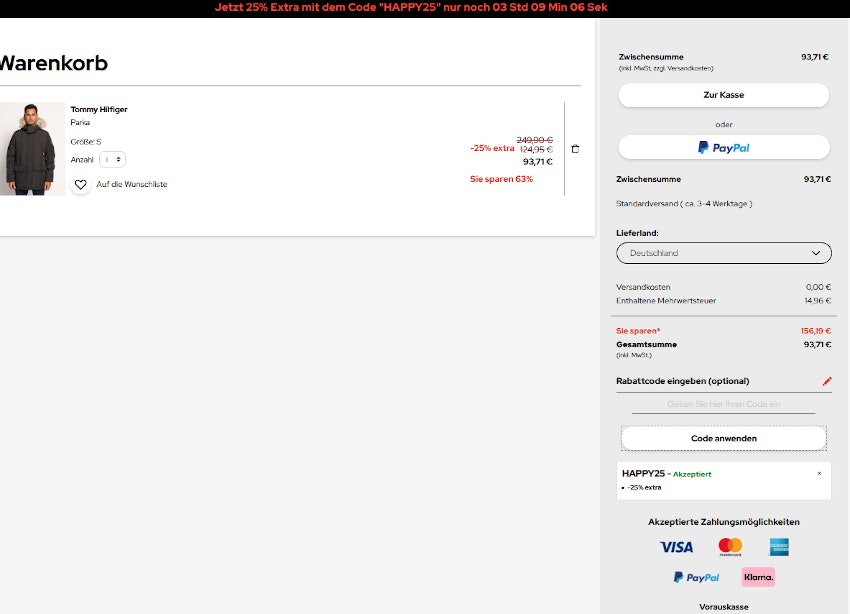Image resolution: width=850 pixels, height=614 pixels.
Task: Apply code with Code anwenden button
Action: pos(724,438)
